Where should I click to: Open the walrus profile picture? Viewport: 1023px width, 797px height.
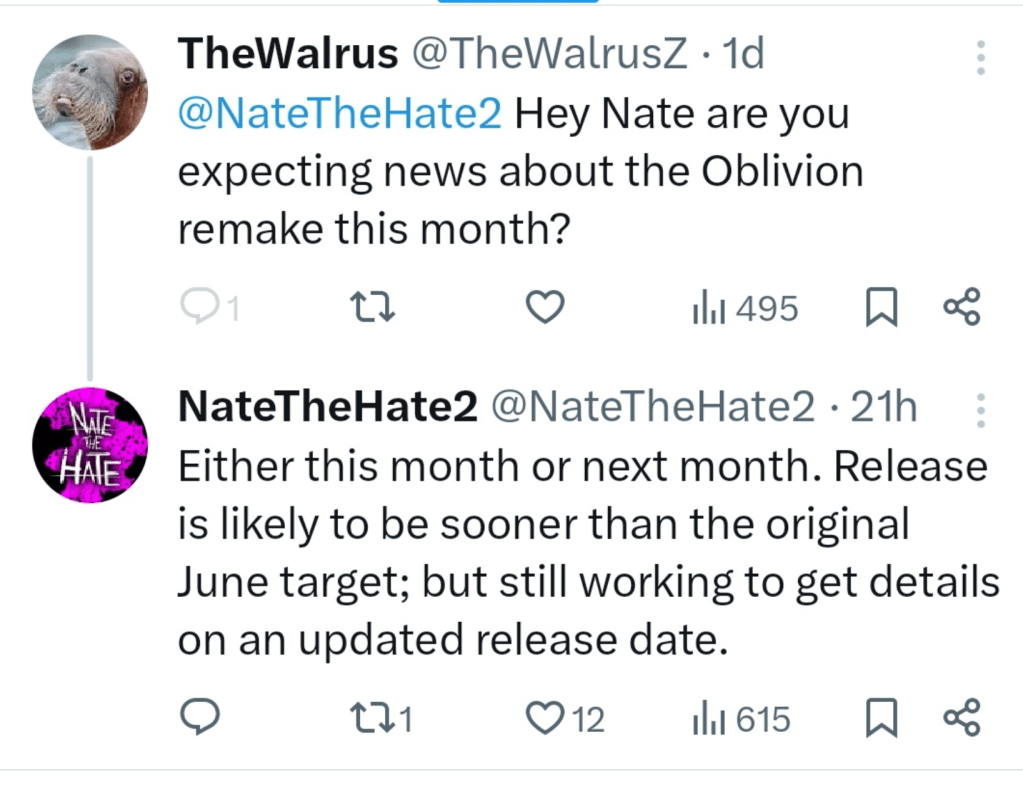90,92
